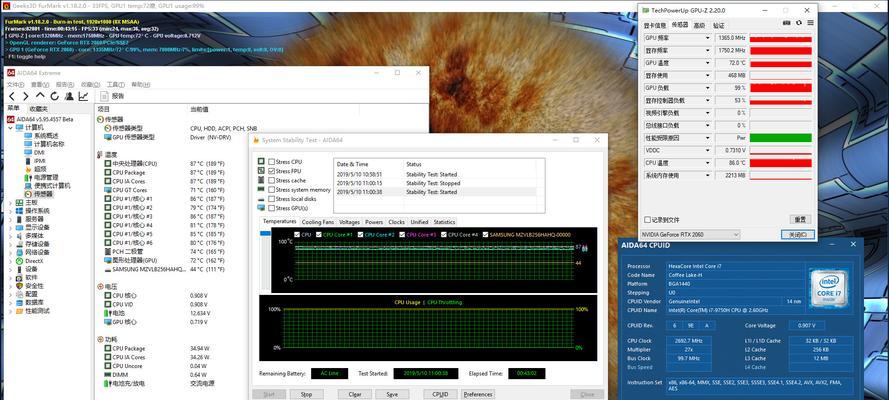
Task: Open 显卡信息 tab in GPU-Z
Action: [x=655, y=25]
